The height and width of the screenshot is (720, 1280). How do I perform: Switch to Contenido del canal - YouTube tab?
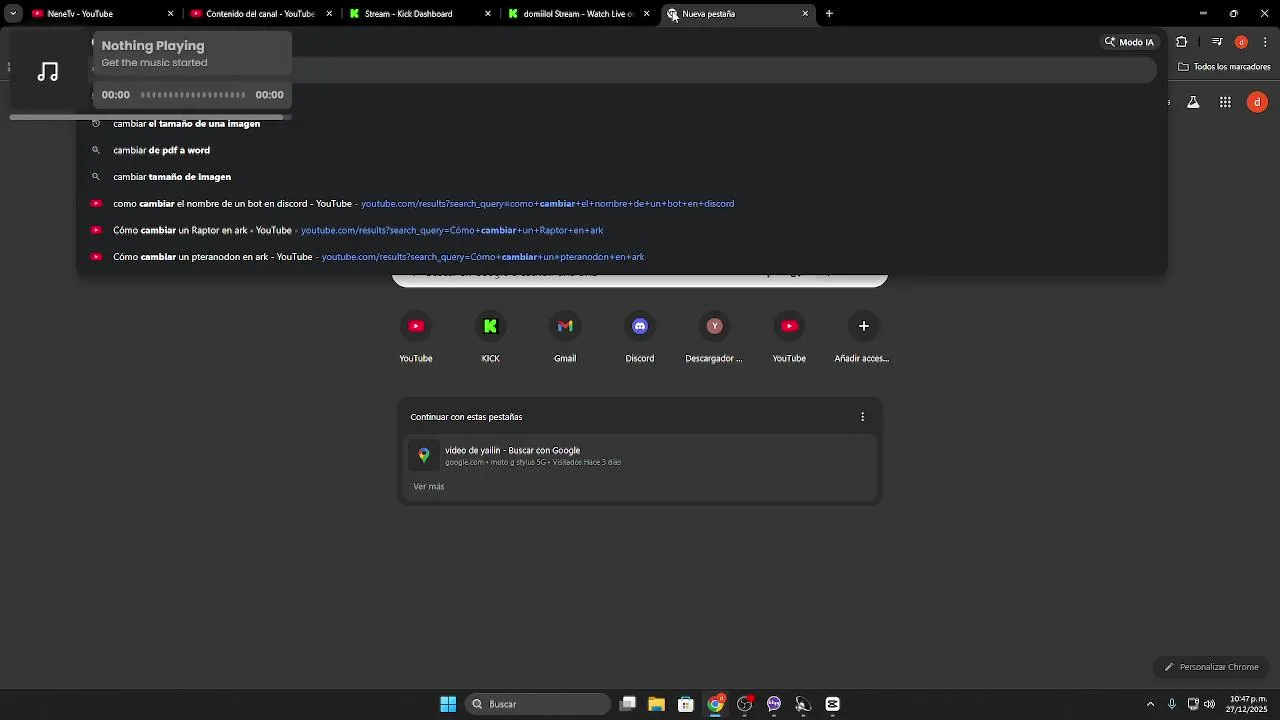click(261, 14)
